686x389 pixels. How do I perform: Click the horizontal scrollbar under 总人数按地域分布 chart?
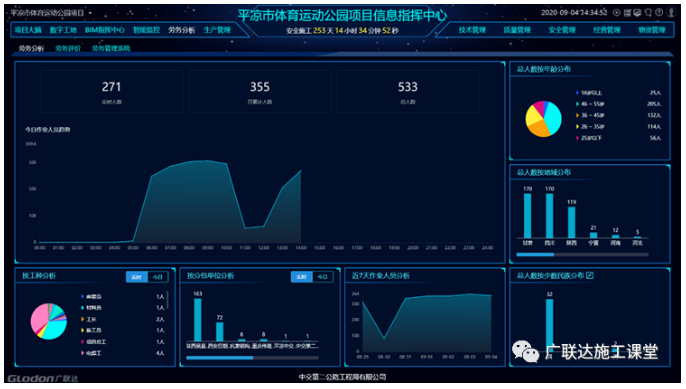click(x=582, y=254)
